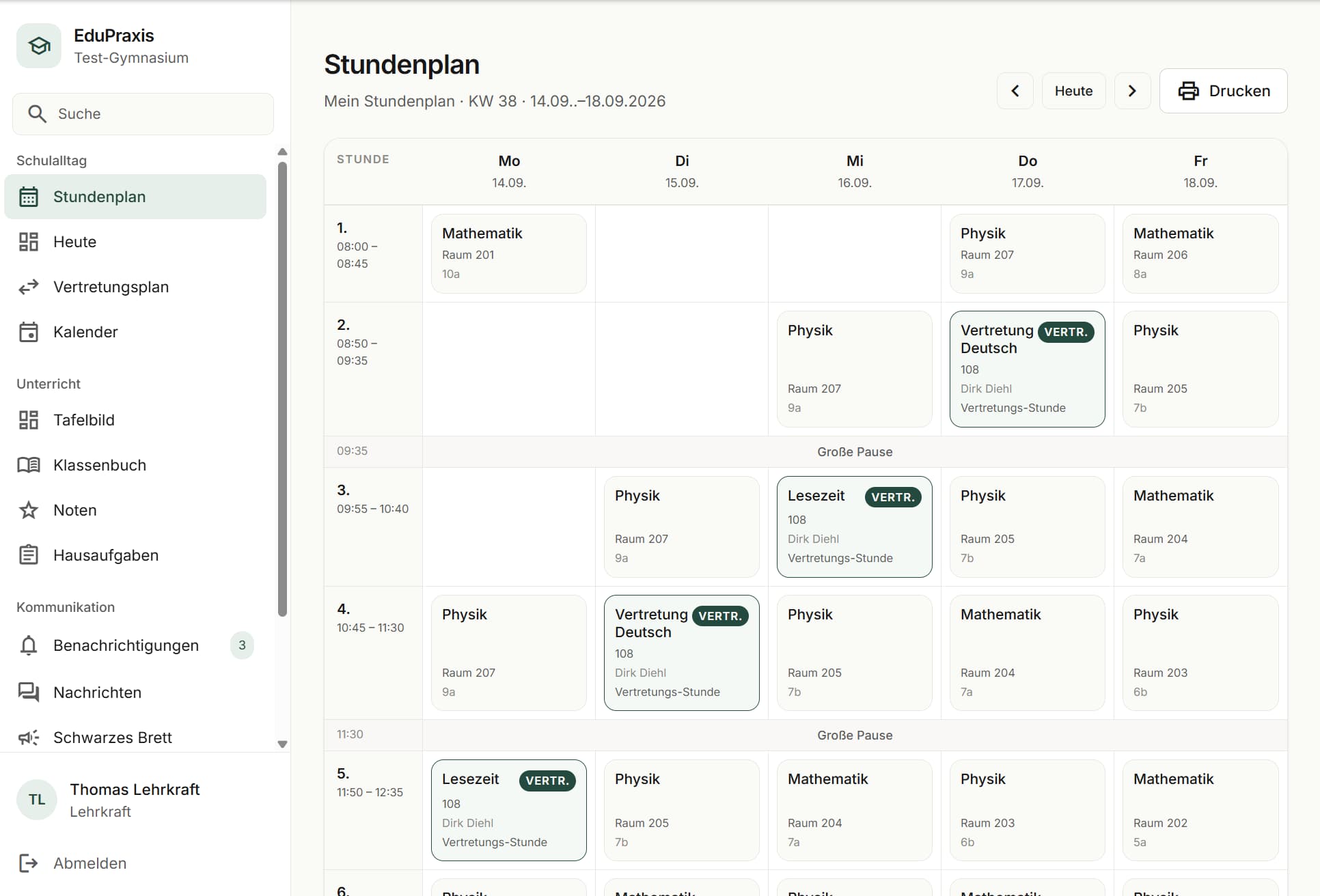Click the Heute dashboard icon in sidebar
The image size is (1320, 896).
click(x=29, y=242)
